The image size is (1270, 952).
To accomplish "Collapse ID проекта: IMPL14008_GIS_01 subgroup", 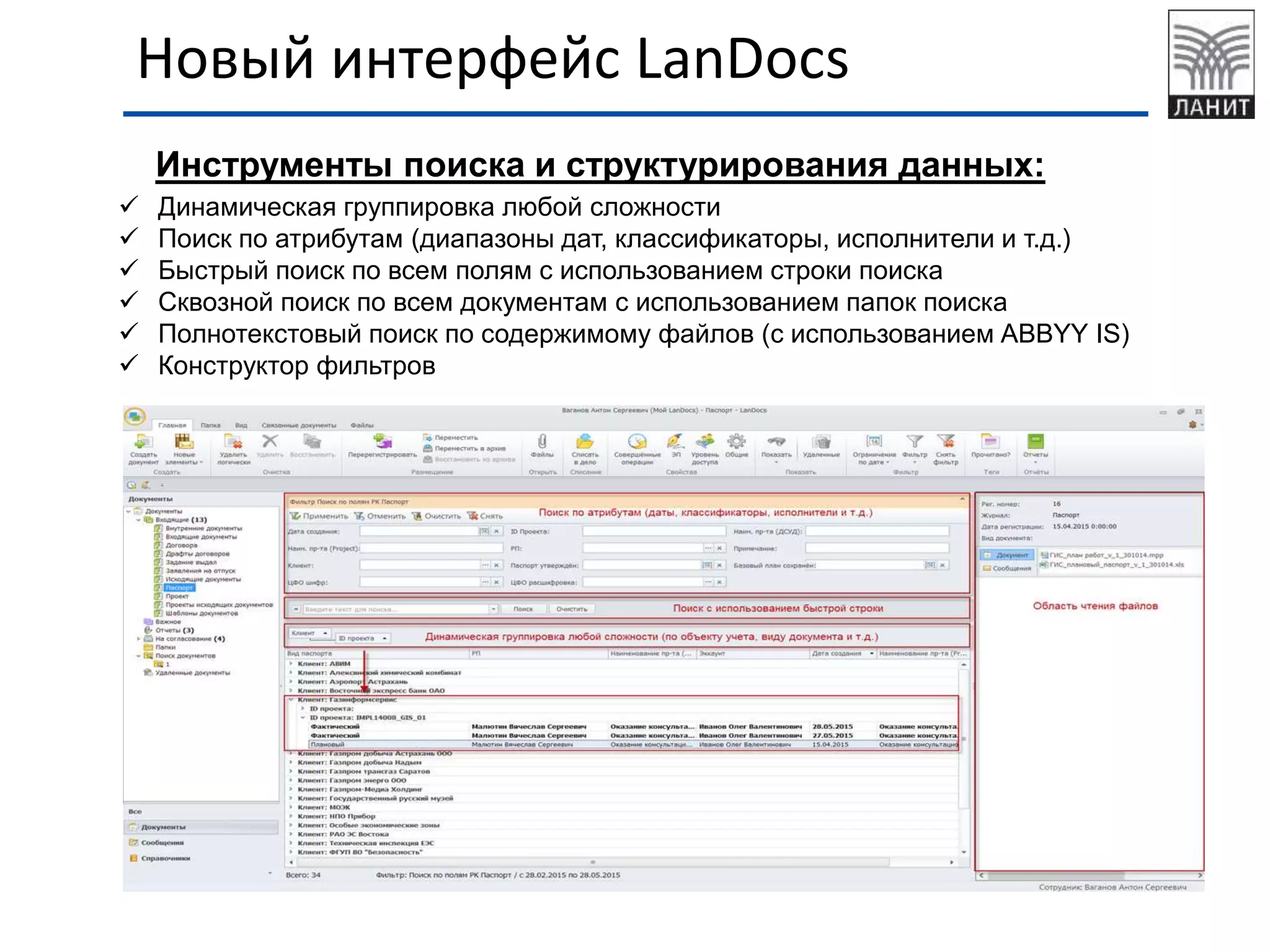I will click(303, 718).
